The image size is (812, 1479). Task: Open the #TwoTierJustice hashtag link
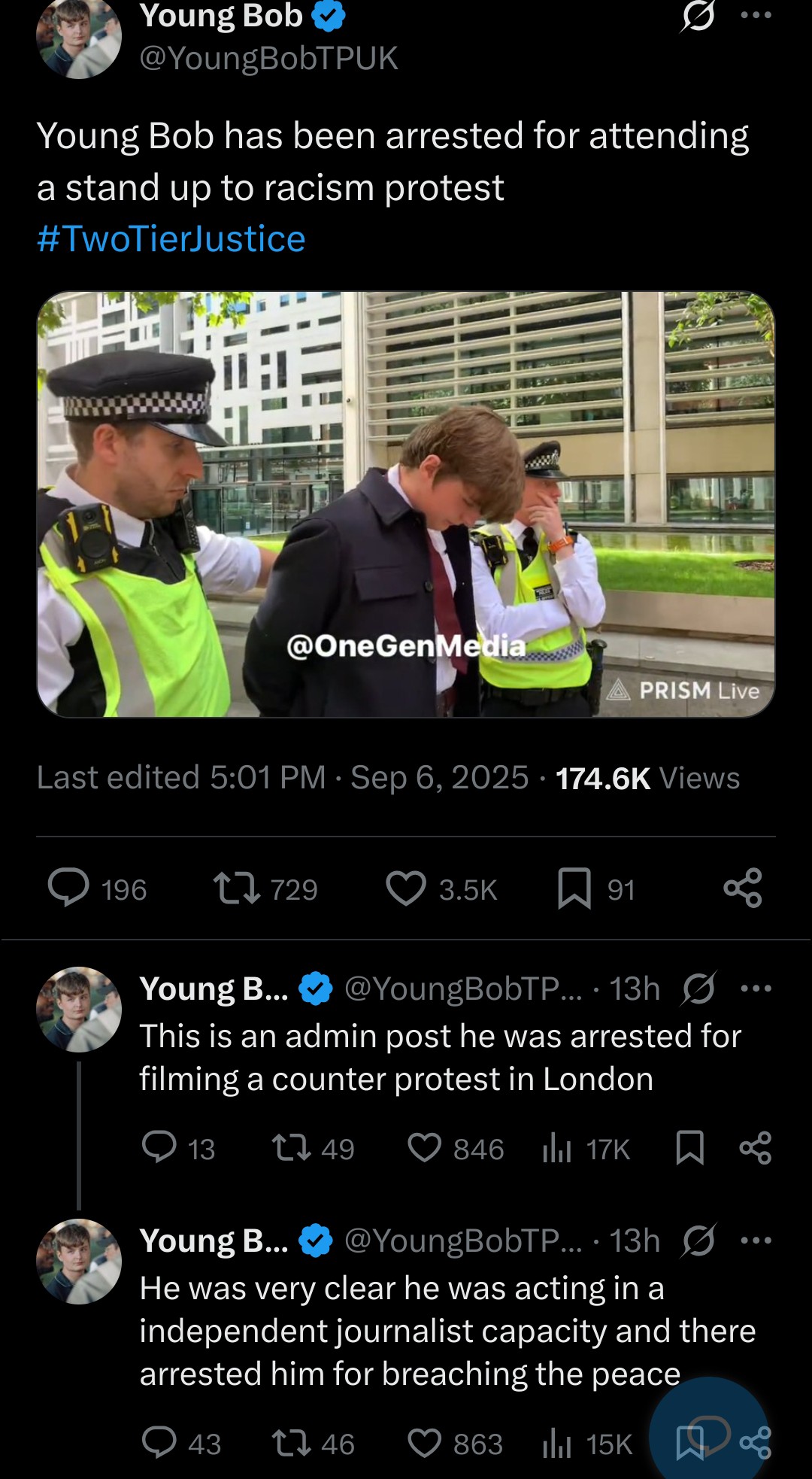(171, 239)
